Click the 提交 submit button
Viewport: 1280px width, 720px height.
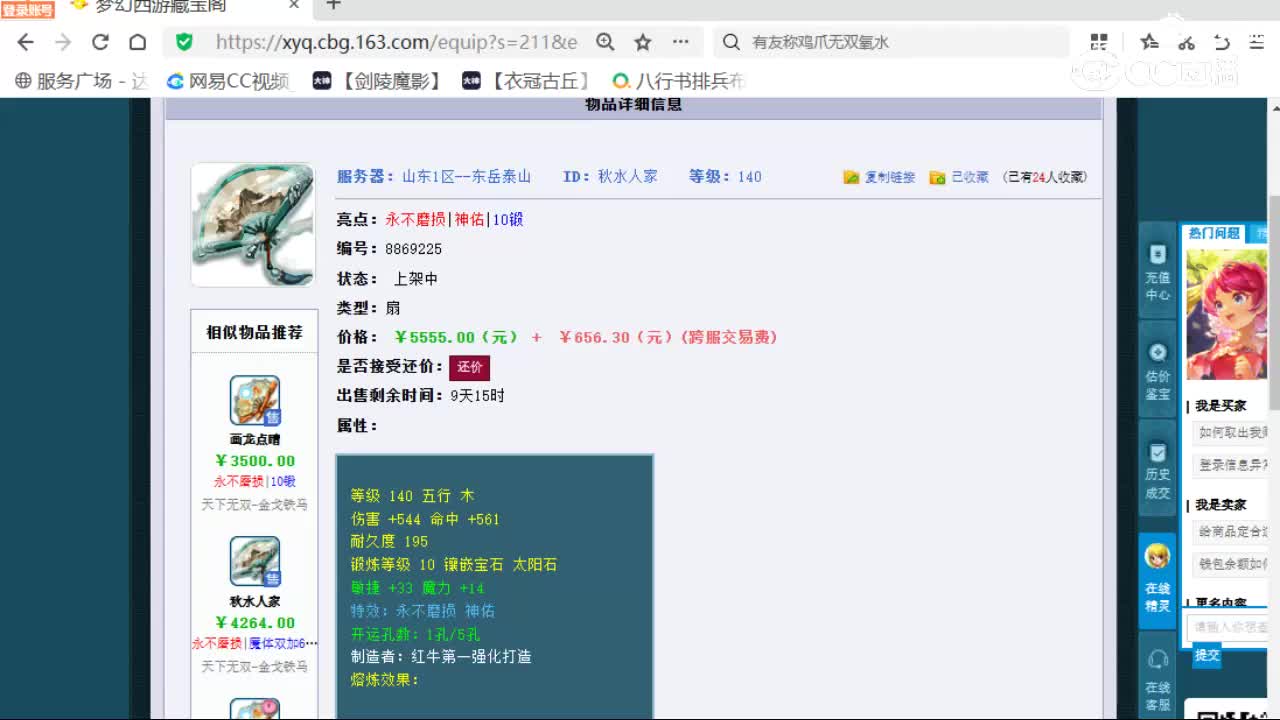1207,655
